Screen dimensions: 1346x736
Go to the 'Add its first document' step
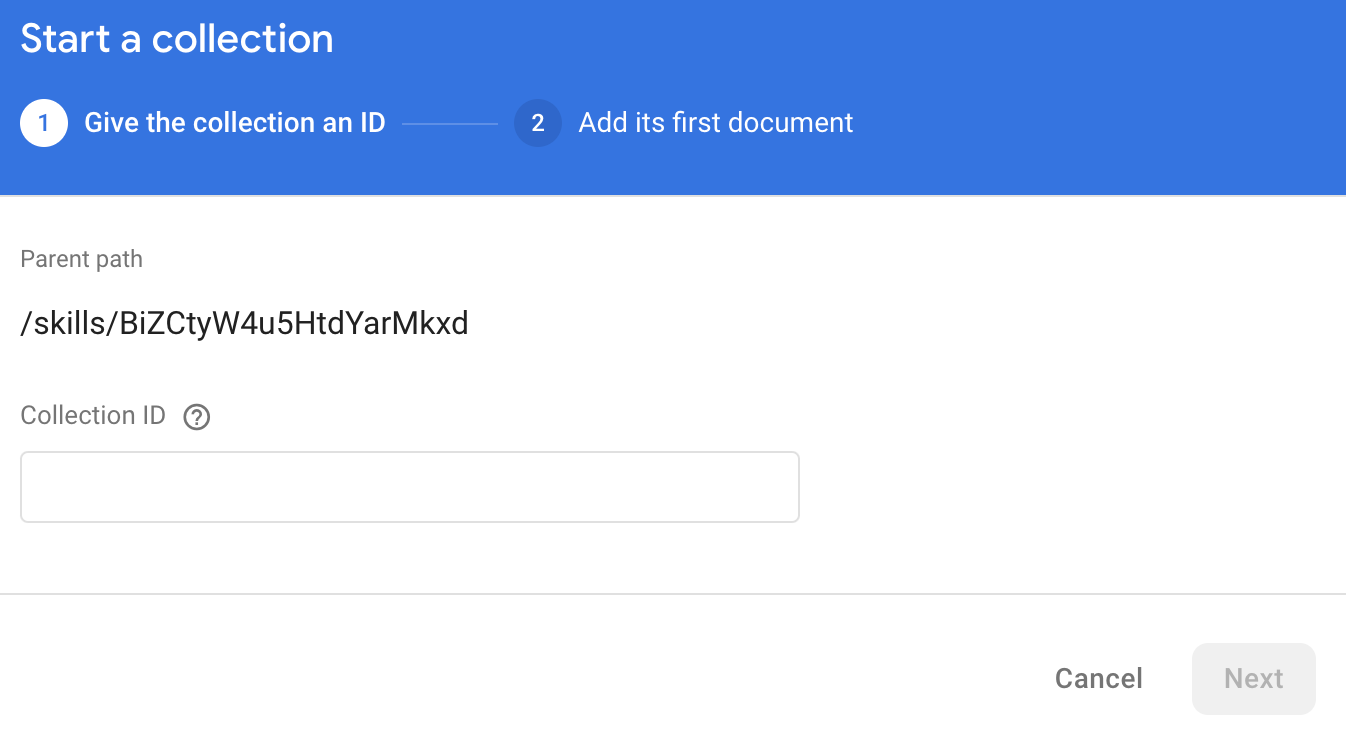coord(715,123)
